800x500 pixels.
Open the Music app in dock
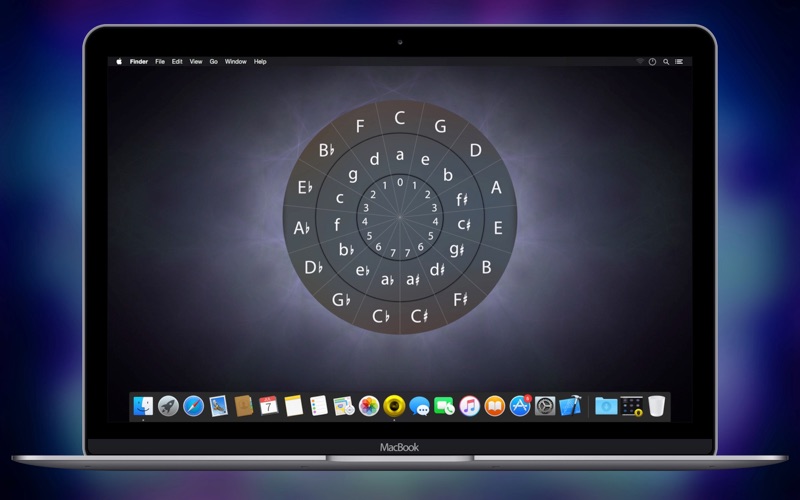(x=470, y=406)
